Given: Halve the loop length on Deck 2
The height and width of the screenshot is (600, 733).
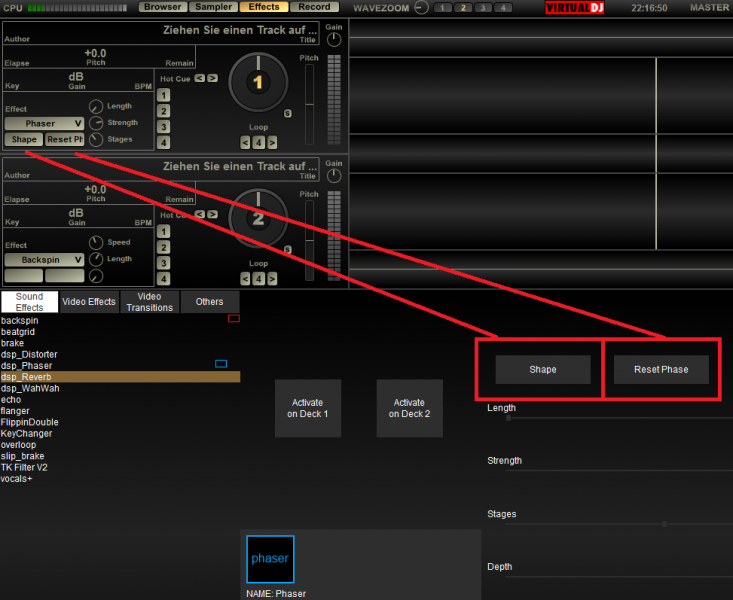Looking at the screenshot, I should [245, 279].
